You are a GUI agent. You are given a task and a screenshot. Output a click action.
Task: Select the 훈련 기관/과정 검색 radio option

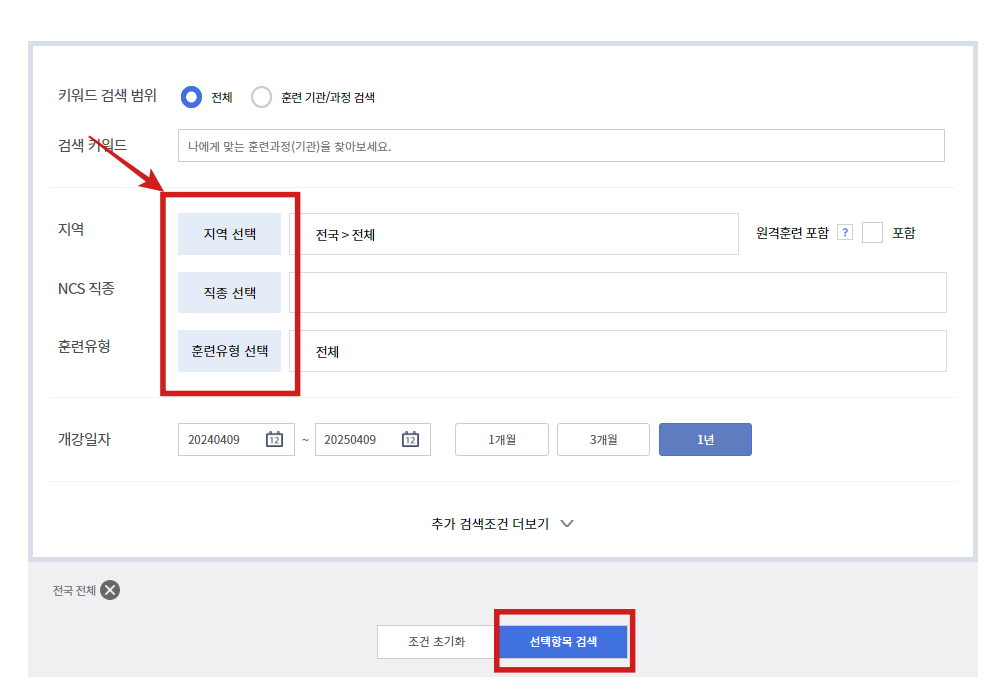(x=260, y=97)
